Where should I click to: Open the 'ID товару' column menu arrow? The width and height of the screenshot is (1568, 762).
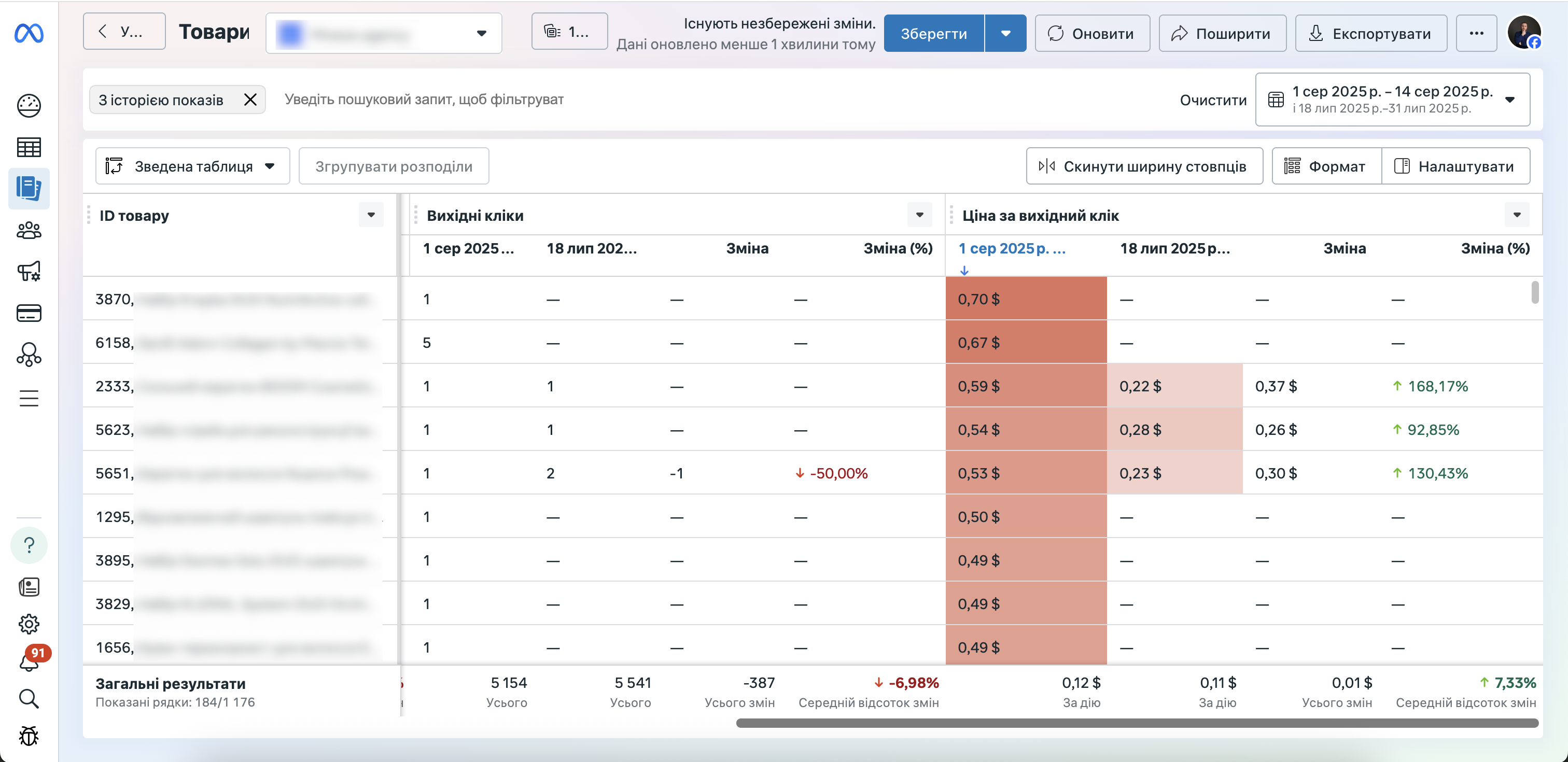(371, 215)
